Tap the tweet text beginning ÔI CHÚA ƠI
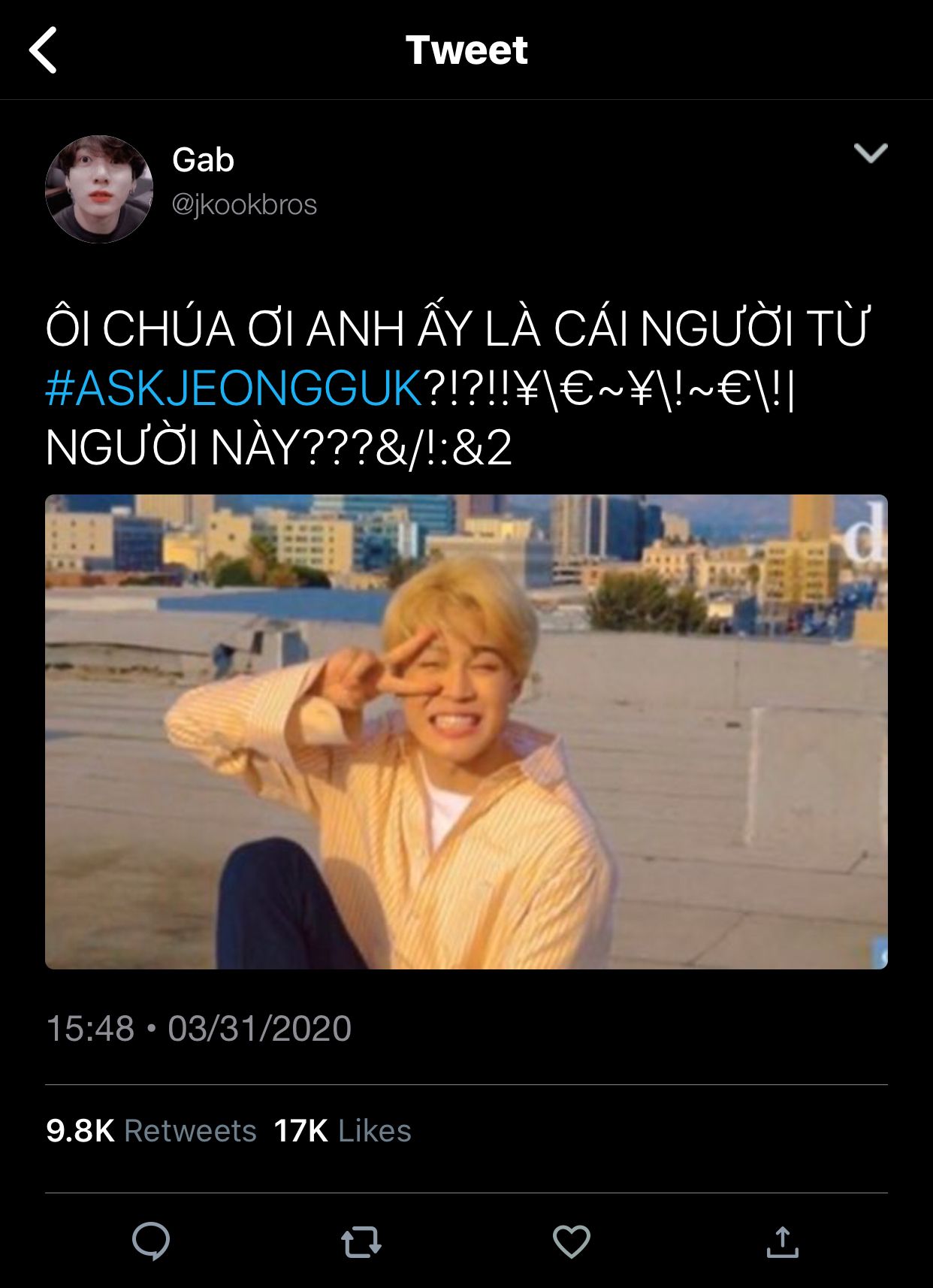This screenshot has width=933, height=1288. click(457, 328)
